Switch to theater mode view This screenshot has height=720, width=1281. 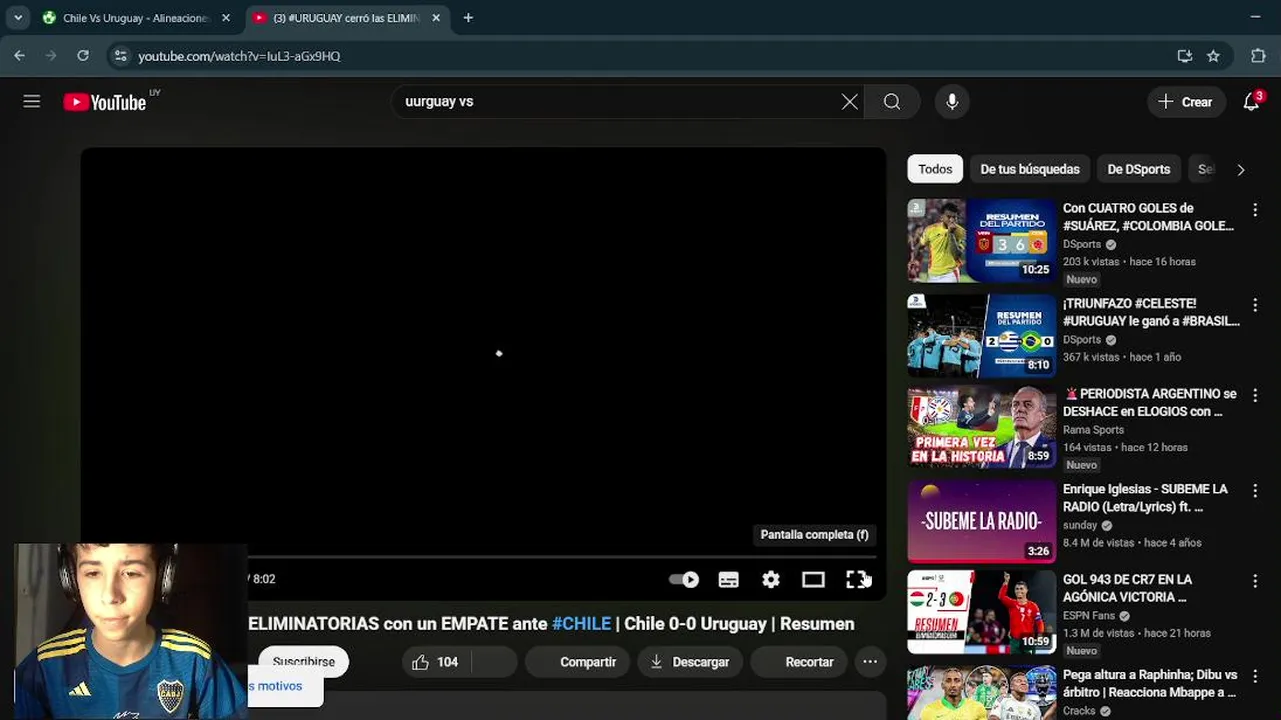pos(813,579)
